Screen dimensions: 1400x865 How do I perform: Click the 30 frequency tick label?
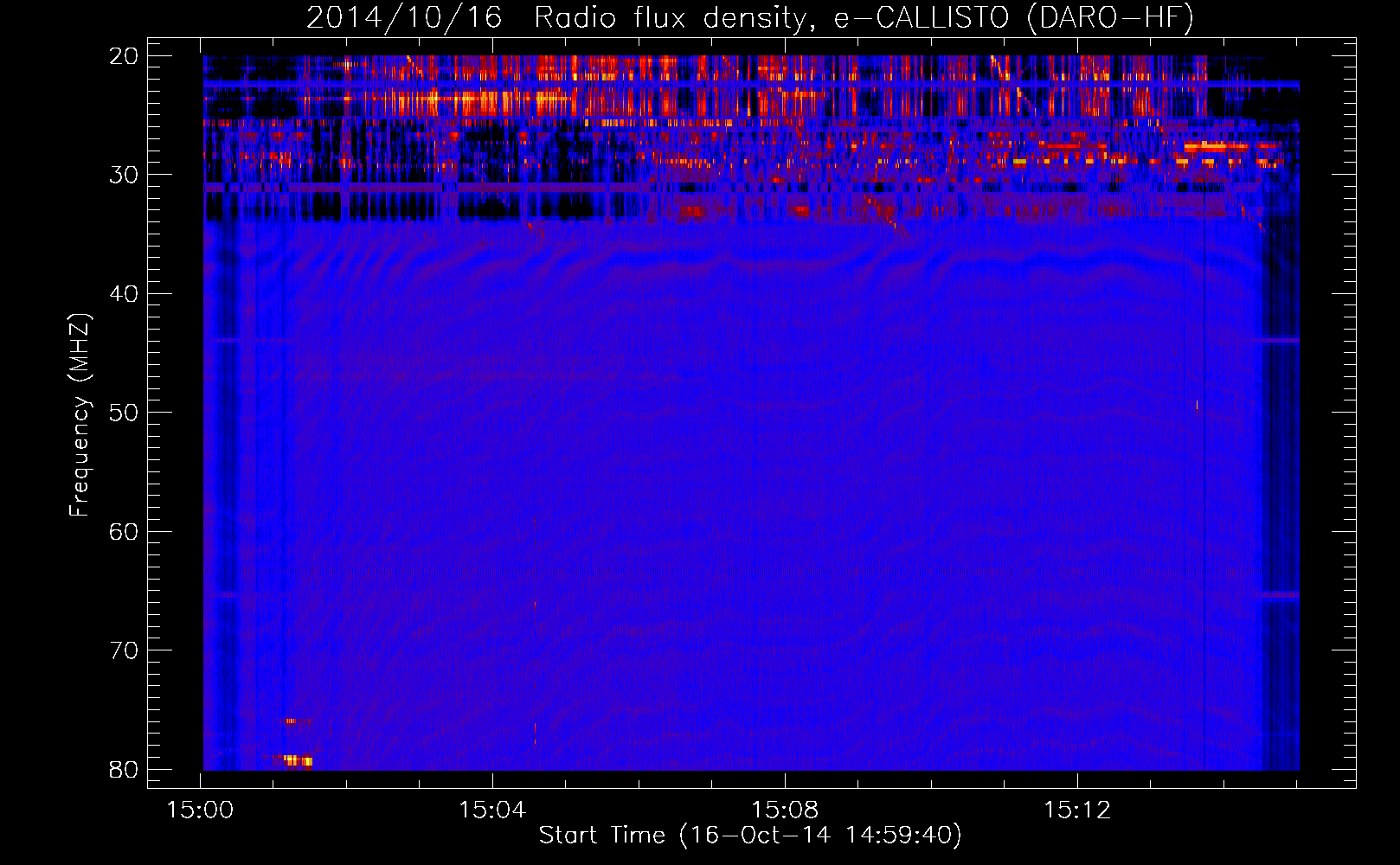point(124,175)
